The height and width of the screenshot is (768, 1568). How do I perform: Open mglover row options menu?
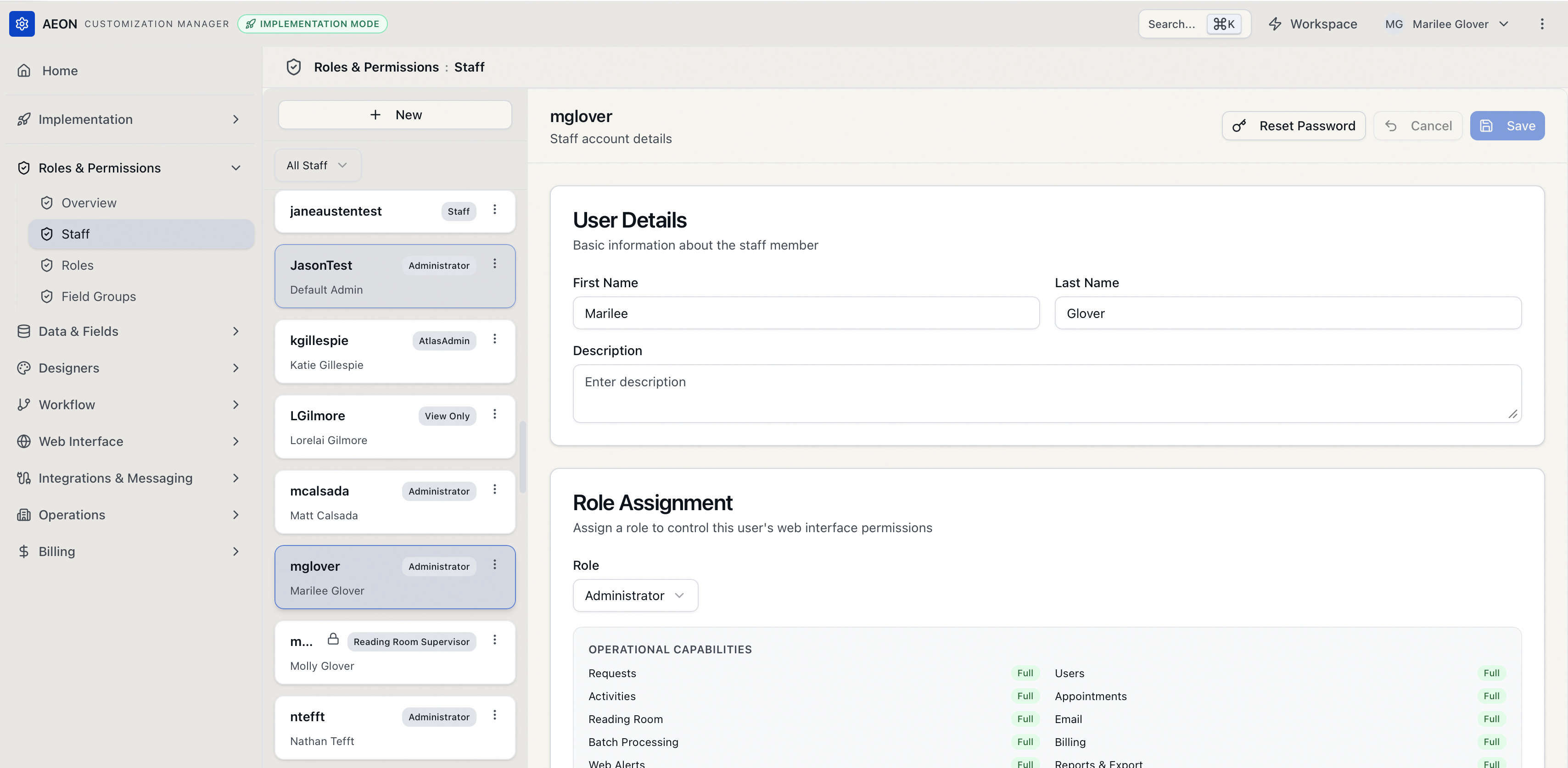tap(494, 565)
